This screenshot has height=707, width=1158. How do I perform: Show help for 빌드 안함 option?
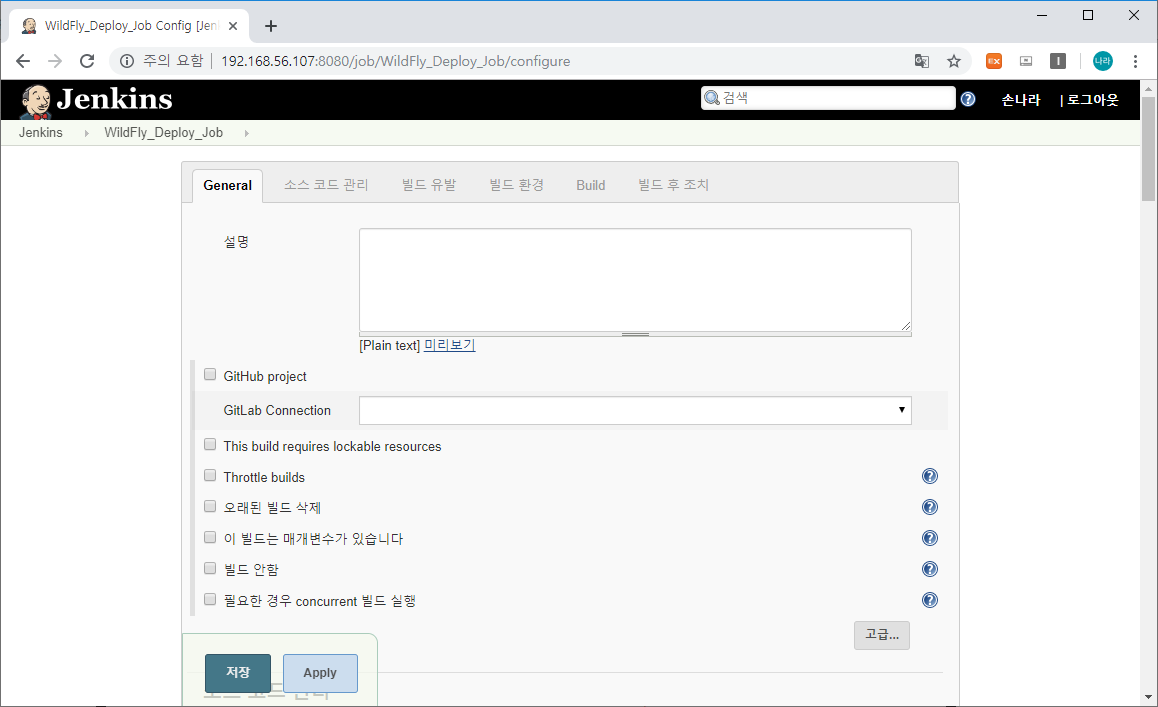click(x=930, y=570)
